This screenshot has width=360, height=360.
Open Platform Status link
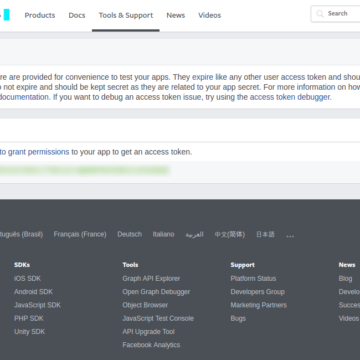[x=253, y=278]
